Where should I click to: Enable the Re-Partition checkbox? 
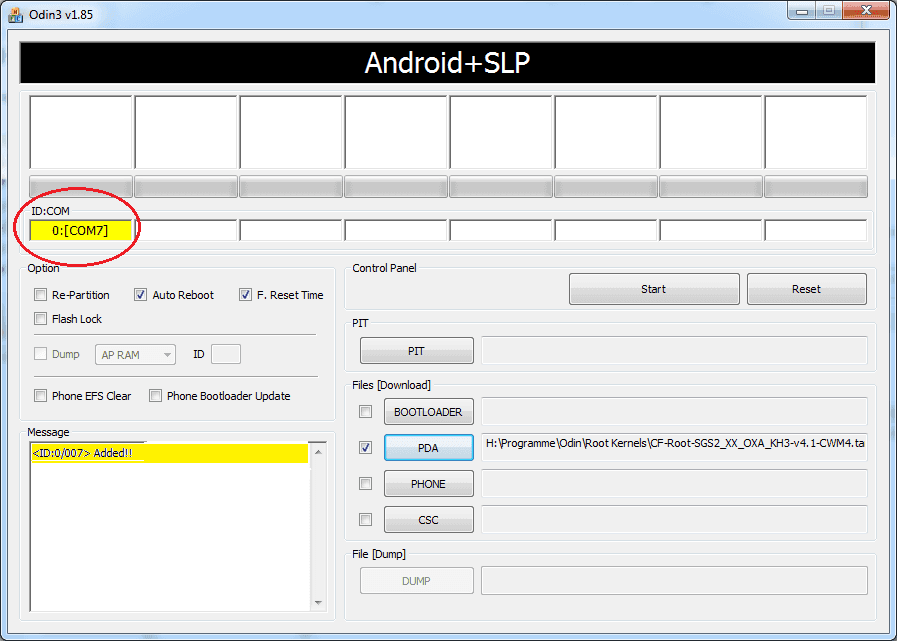(x=40, y=295)
